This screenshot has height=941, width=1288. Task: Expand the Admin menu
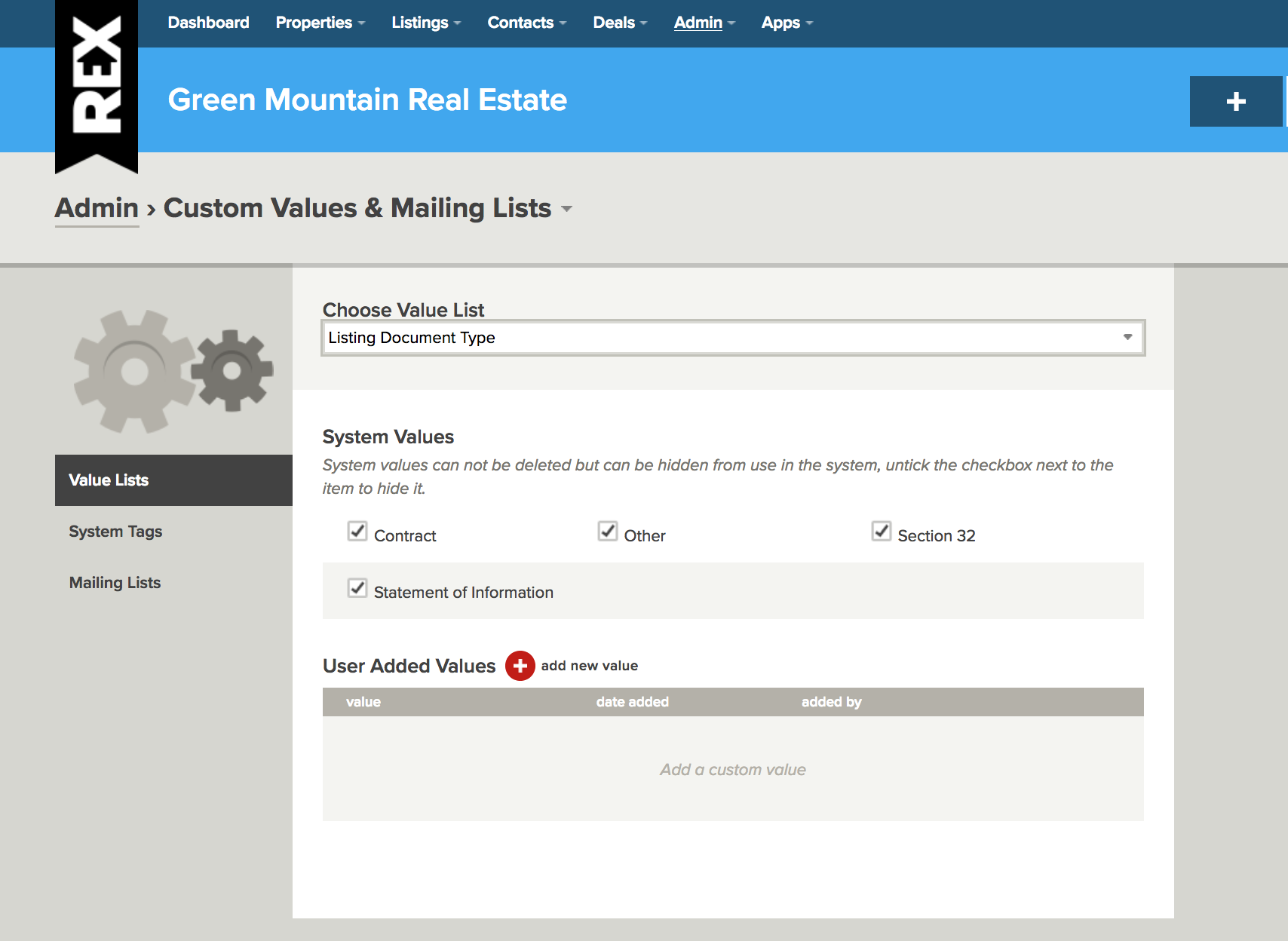pos(704,23)
